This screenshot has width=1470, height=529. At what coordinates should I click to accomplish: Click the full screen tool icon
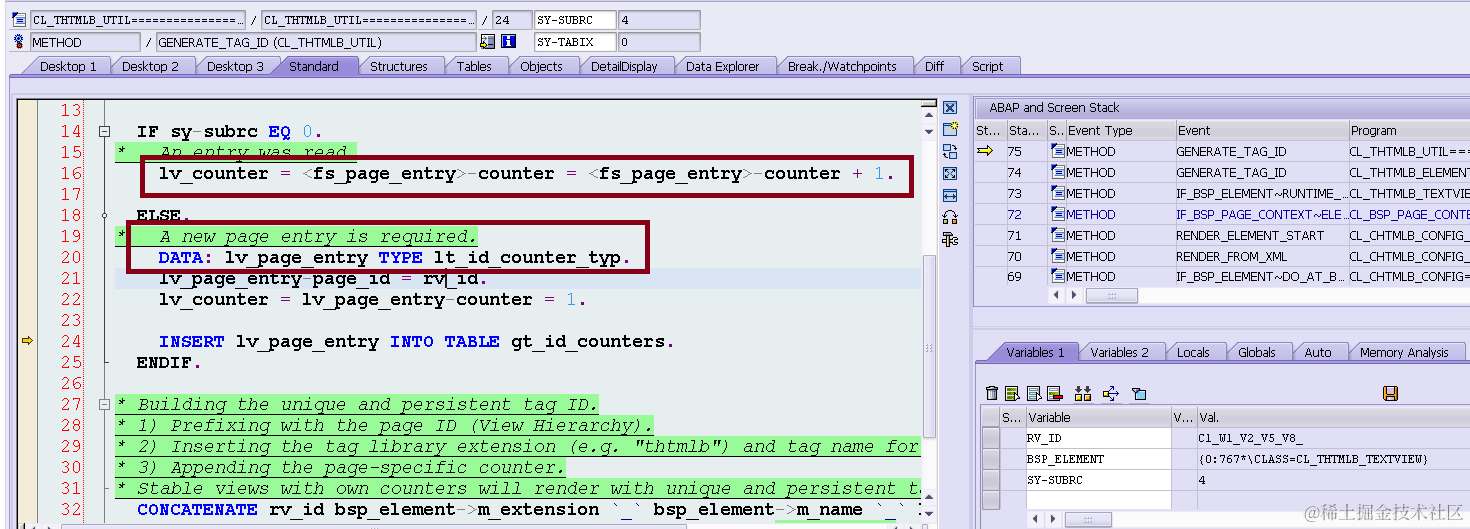click(x=950, y=173)
